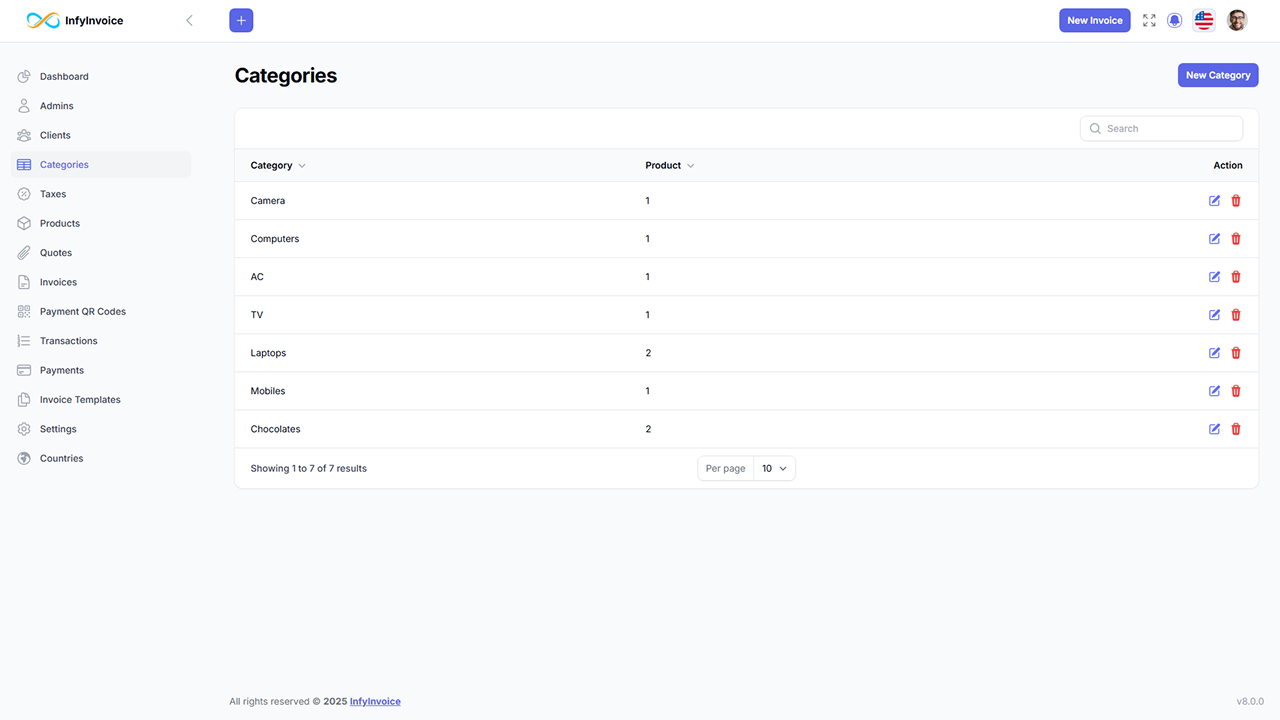Click the US flag language selector
This screenshot has height=720, width=1280.
1204,20
